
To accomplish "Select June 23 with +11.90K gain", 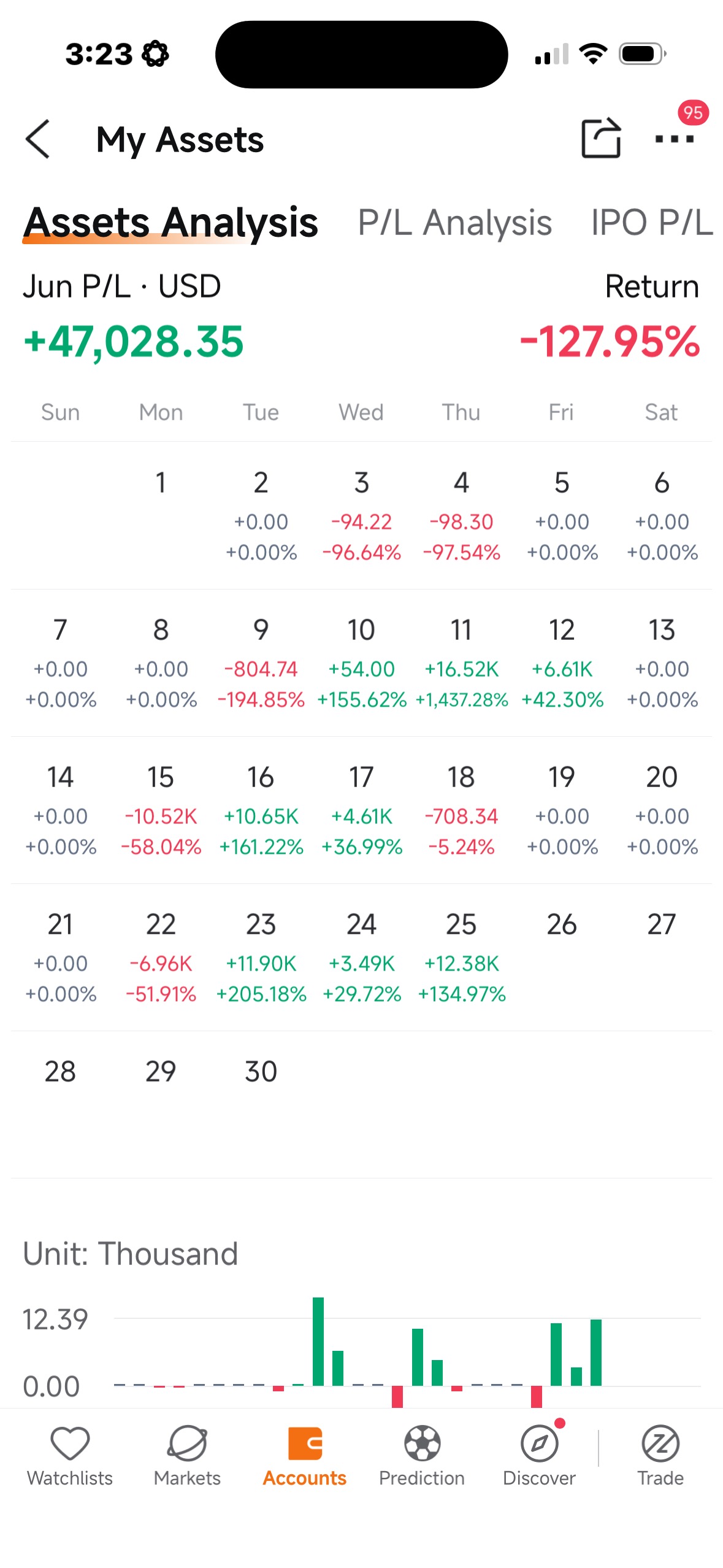I will click(x=261, y=958).
